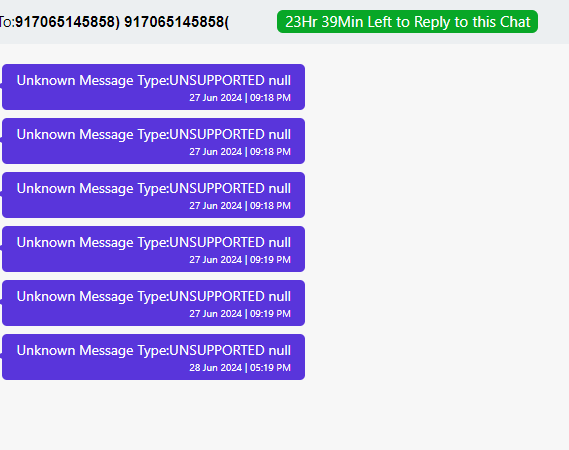Select the first 09:19 PM message text
Viewport: 569px width, 450px height.
pyautogui.click(x=153, y=242)
